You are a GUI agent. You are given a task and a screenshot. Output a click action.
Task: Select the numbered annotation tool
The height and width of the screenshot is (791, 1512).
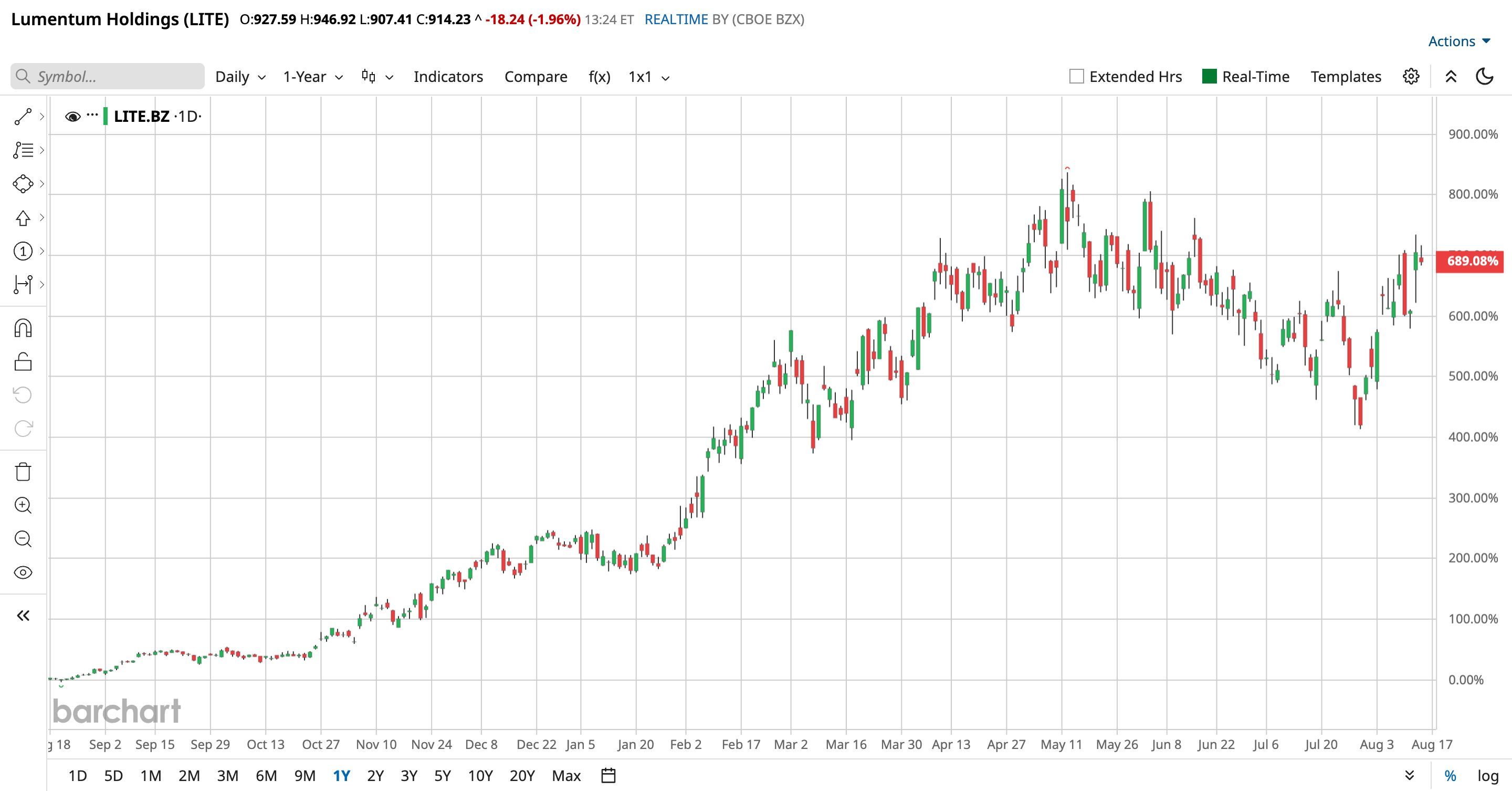(23, 252)
